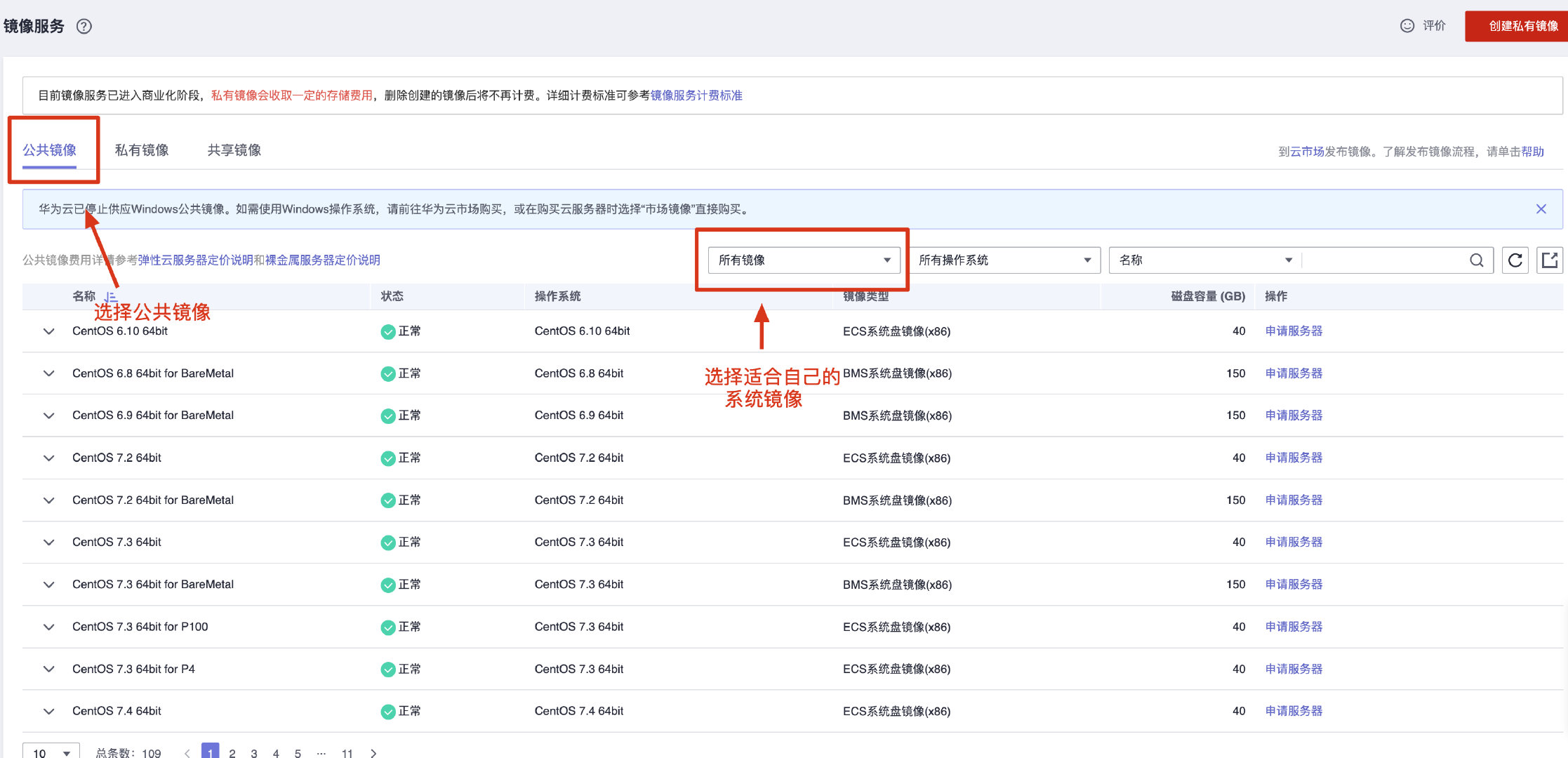
Task: Open the 所有镜像 dropdown
Action: pyautogui.click(x=803, y=260)
